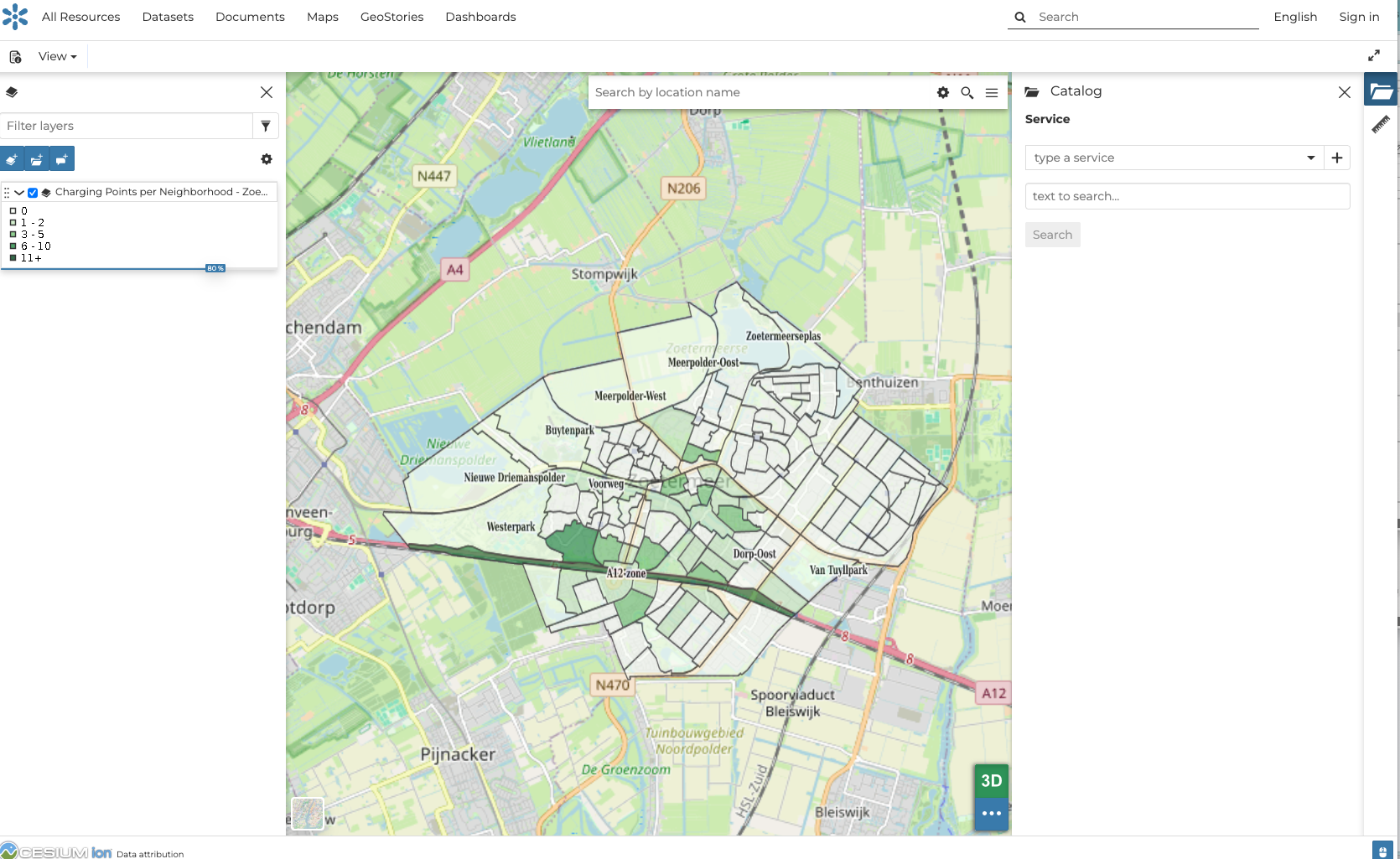Click the Van Tuyllpark label on the map
Screen dimensions: 1400x859
[838, 571]
